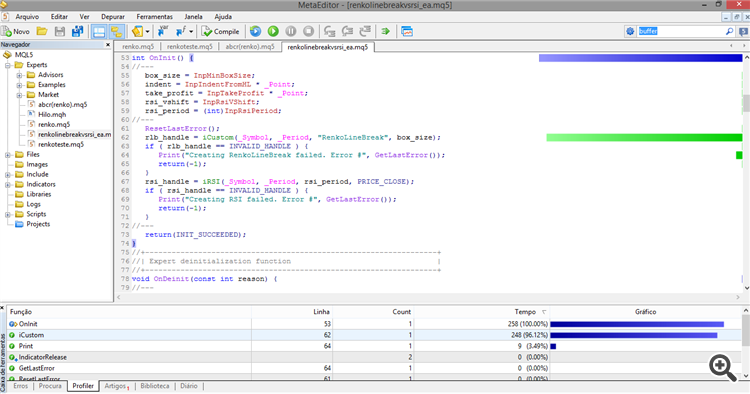Click the Novo button
Image resolution: width=750 pixels, height=394 pixels.
tap(16, 32)
